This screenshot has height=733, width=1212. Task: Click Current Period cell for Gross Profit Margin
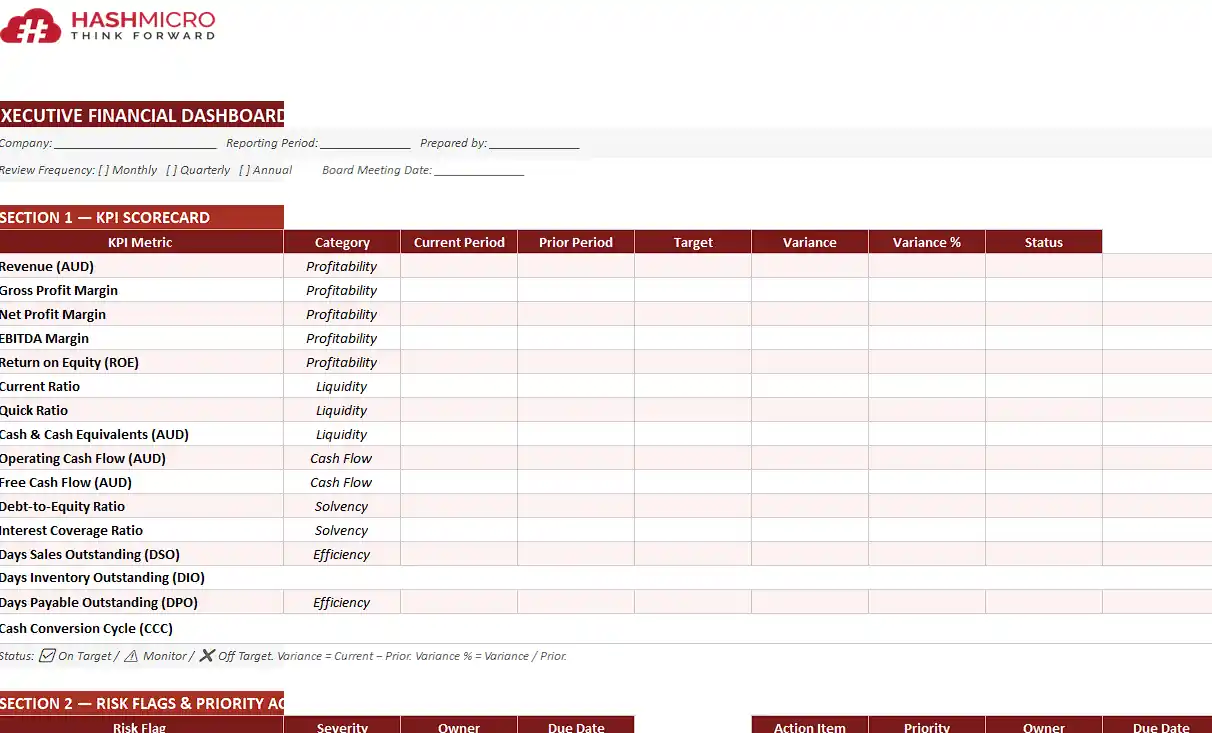click(x=458, y=290)
